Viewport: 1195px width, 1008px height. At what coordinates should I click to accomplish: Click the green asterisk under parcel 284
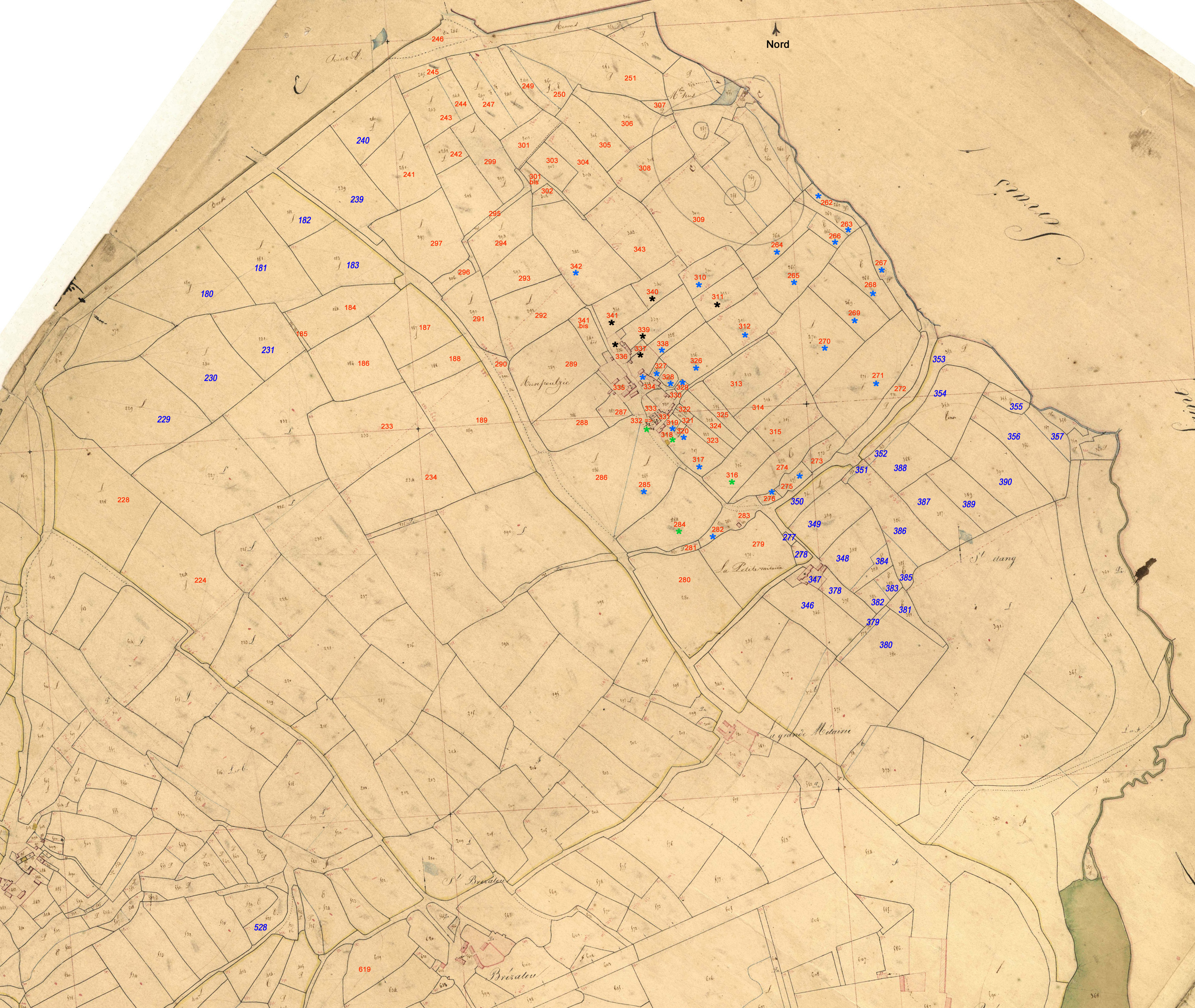(x=679, y=531)
